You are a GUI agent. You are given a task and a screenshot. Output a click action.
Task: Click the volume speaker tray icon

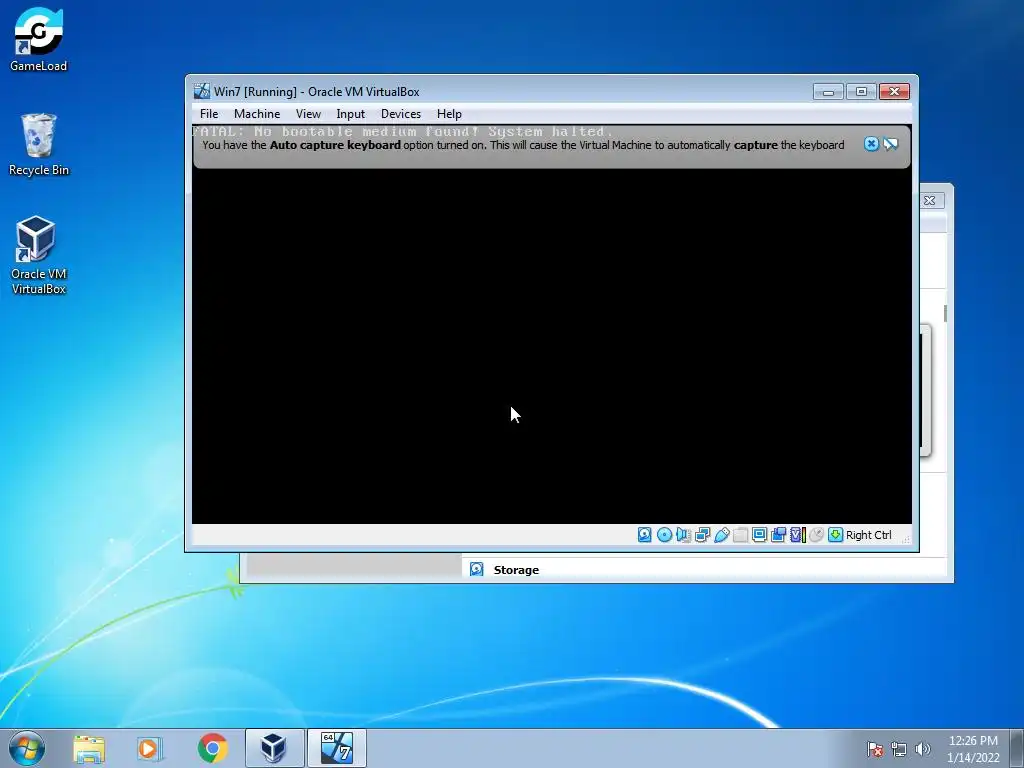pos(922,749)
